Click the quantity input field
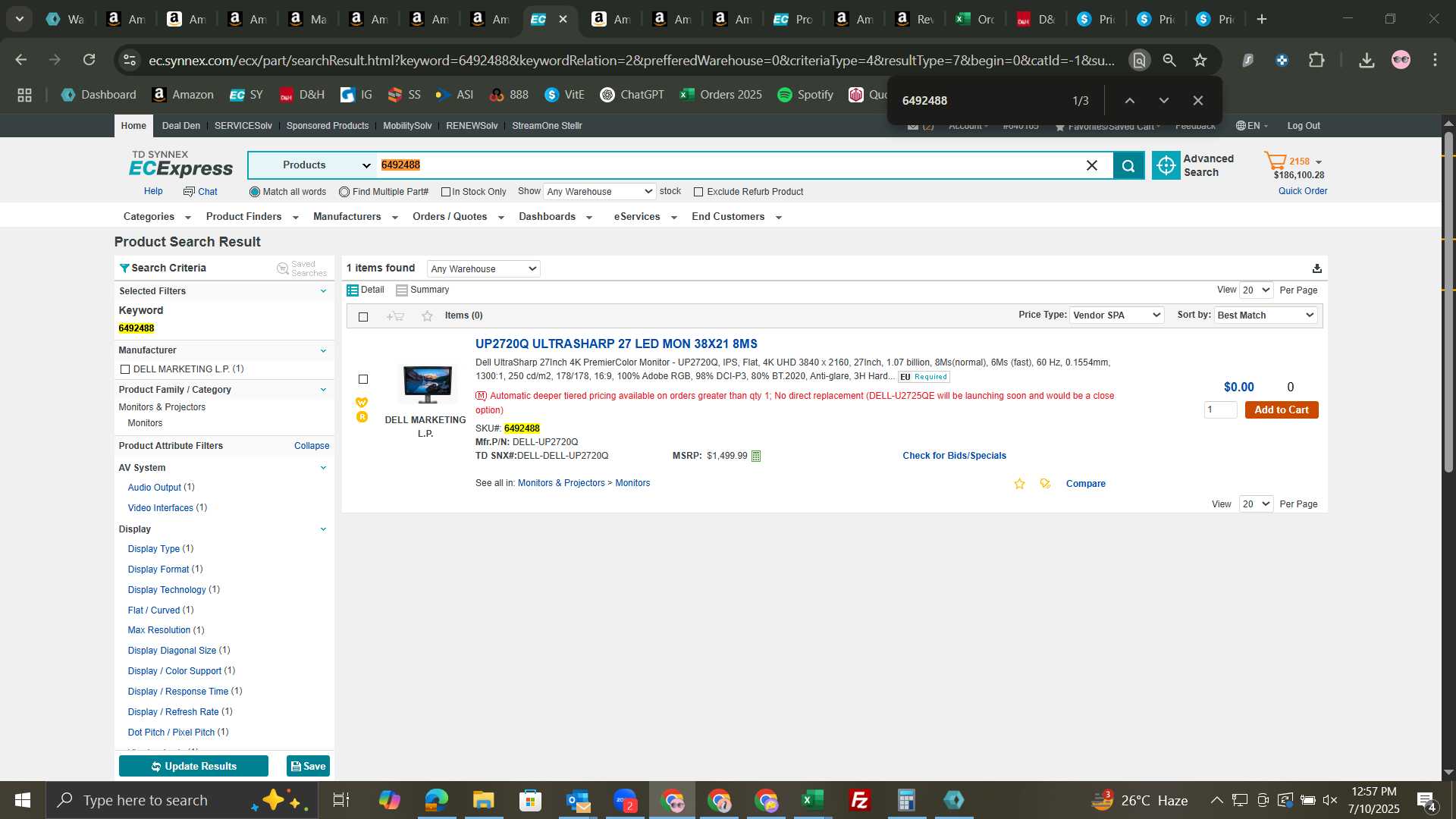 pos(1220,410)
